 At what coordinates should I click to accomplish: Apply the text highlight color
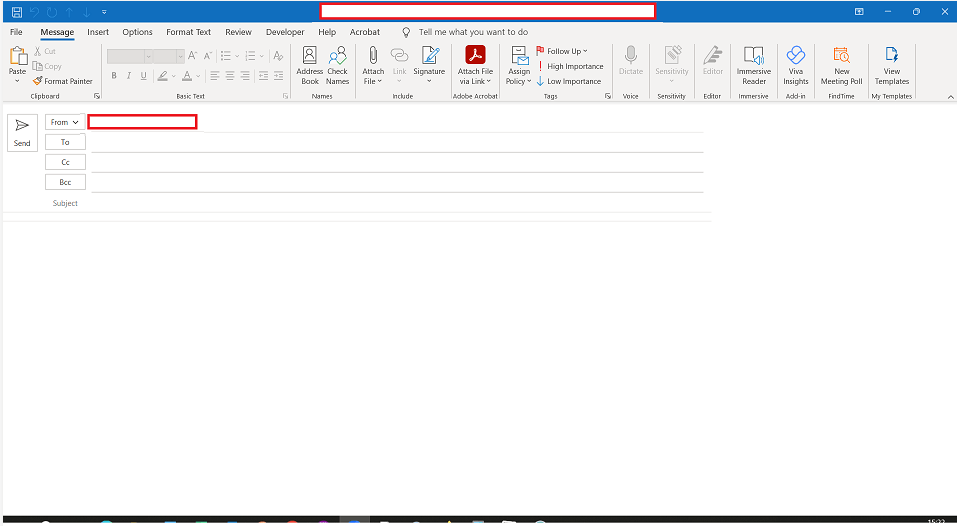162,76
